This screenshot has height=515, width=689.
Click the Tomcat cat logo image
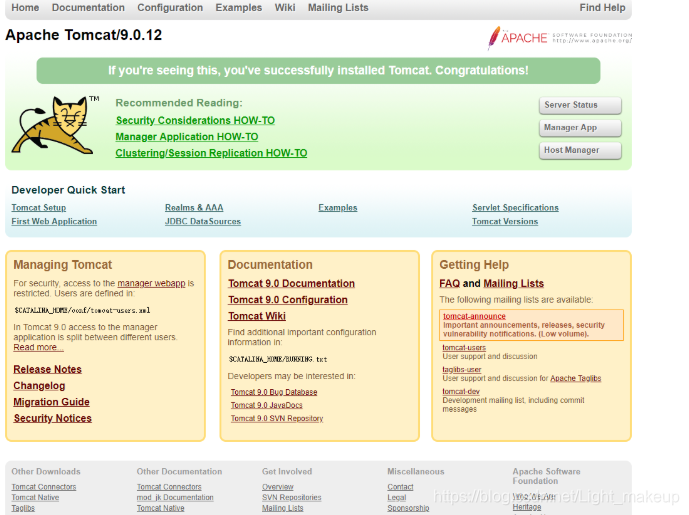point(55,125)
